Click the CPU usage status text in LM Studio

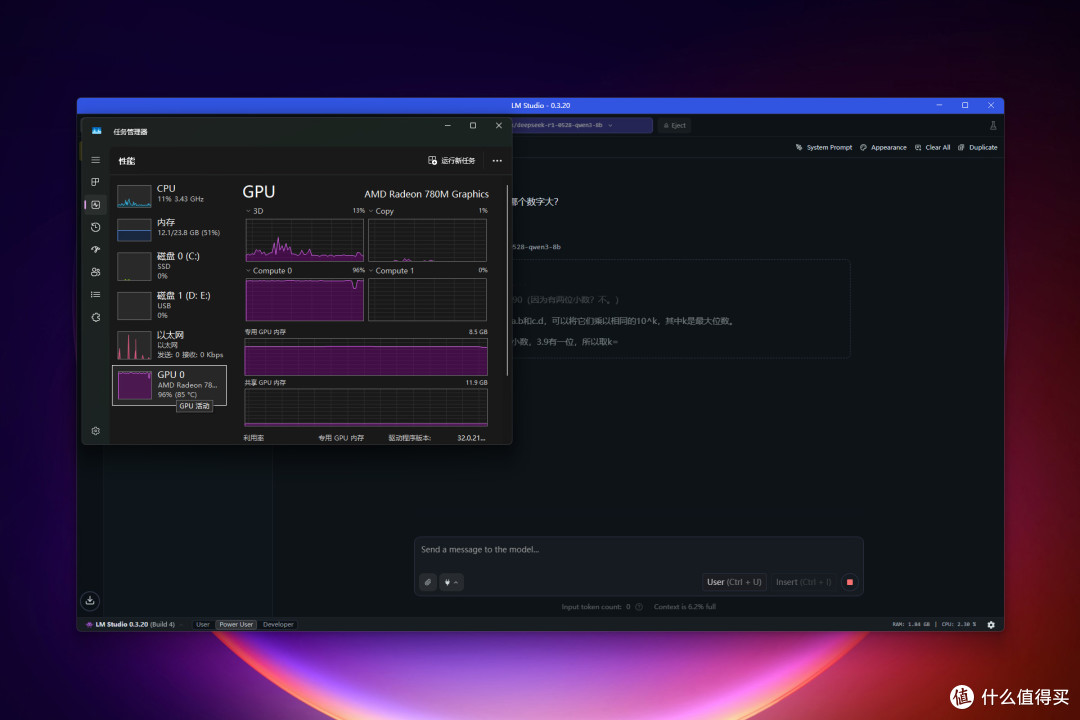pos(959,624)
